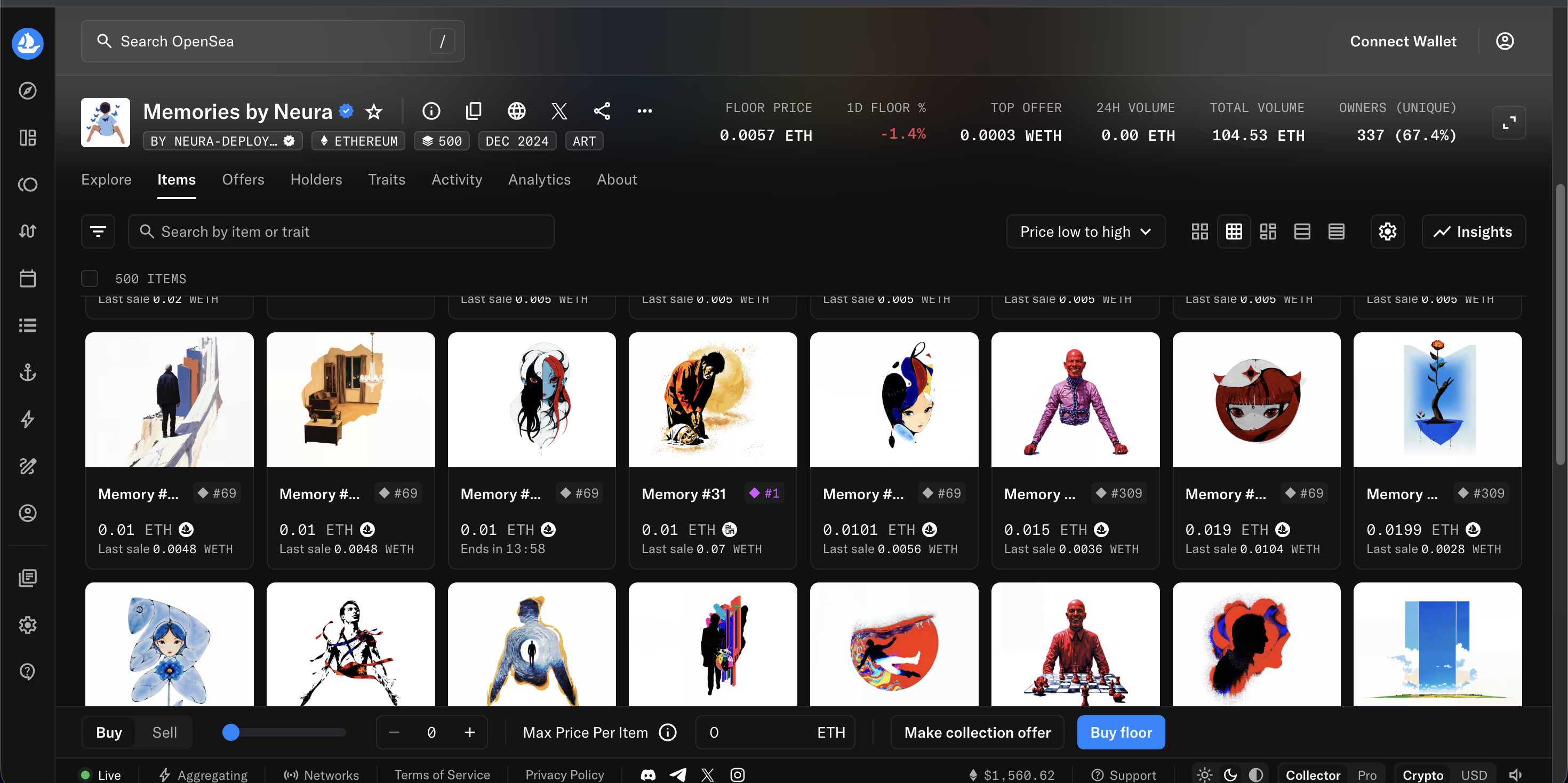
Task: Share the collection via share icon
Action: click(602, 111)
